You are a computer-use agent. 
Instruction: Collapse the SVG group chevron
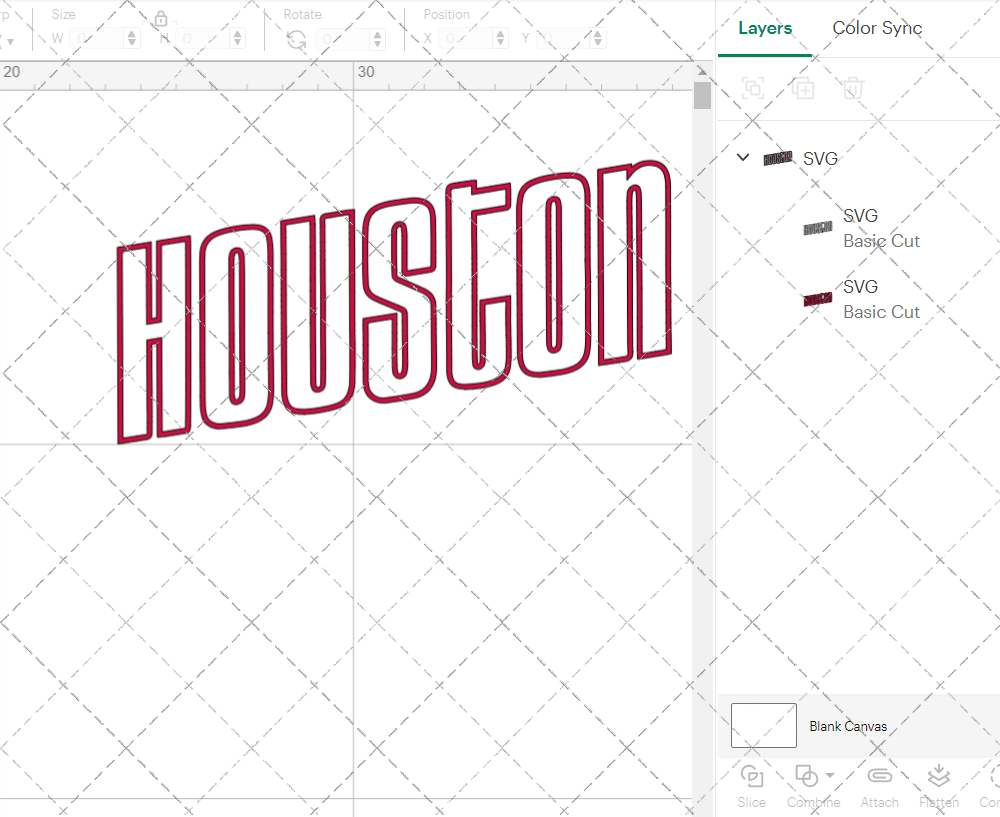(742, 157)
